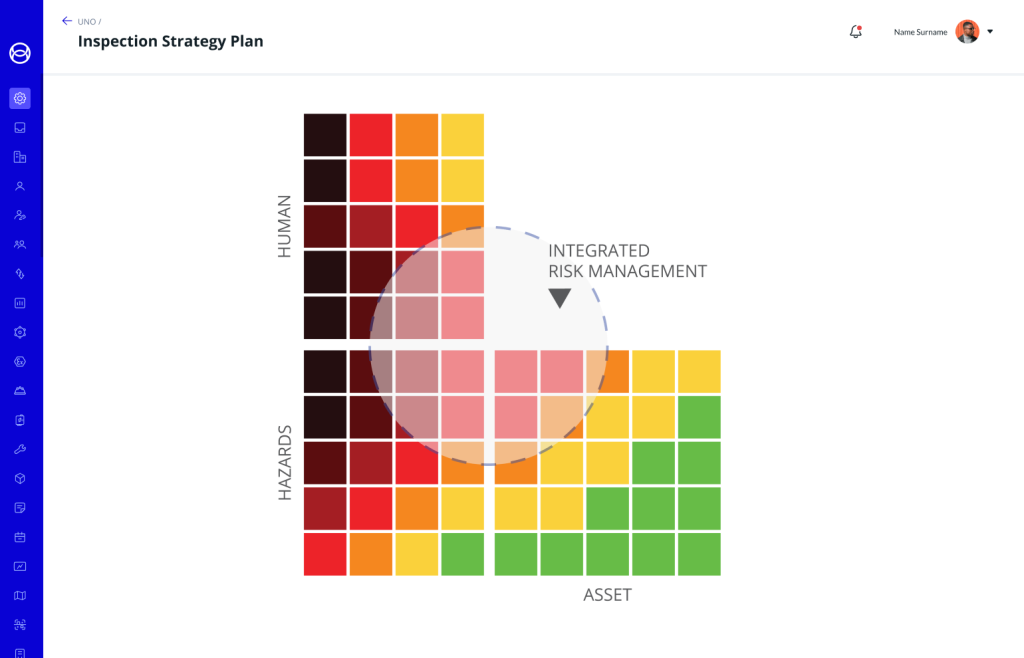Image resolution: width=1024 pixels, height=658 pixels.
Task: Click the company logo at sidebar top
Action: pos(20,53)
